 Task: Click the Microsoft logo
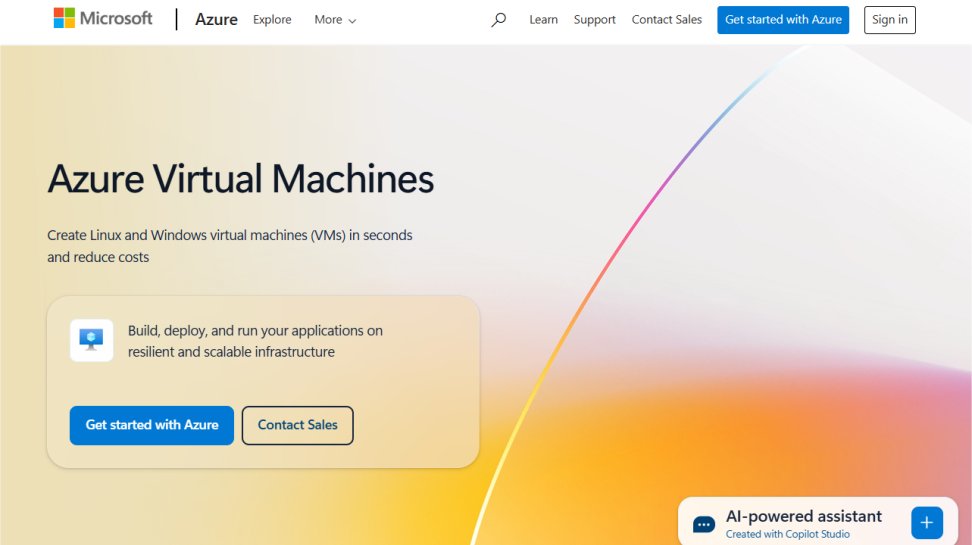tap(103, 19)
